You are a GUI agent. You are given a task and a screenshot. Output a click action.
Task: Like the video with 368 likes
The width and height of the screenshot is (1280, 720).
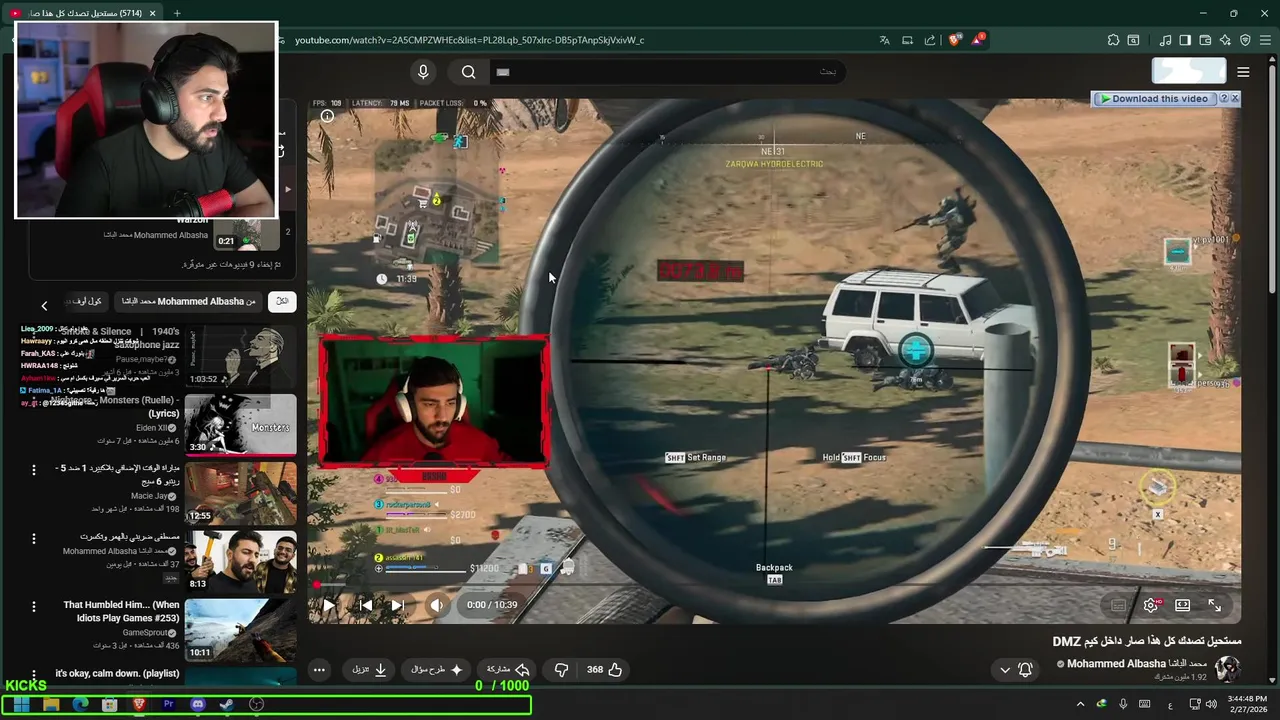point(604,670)
